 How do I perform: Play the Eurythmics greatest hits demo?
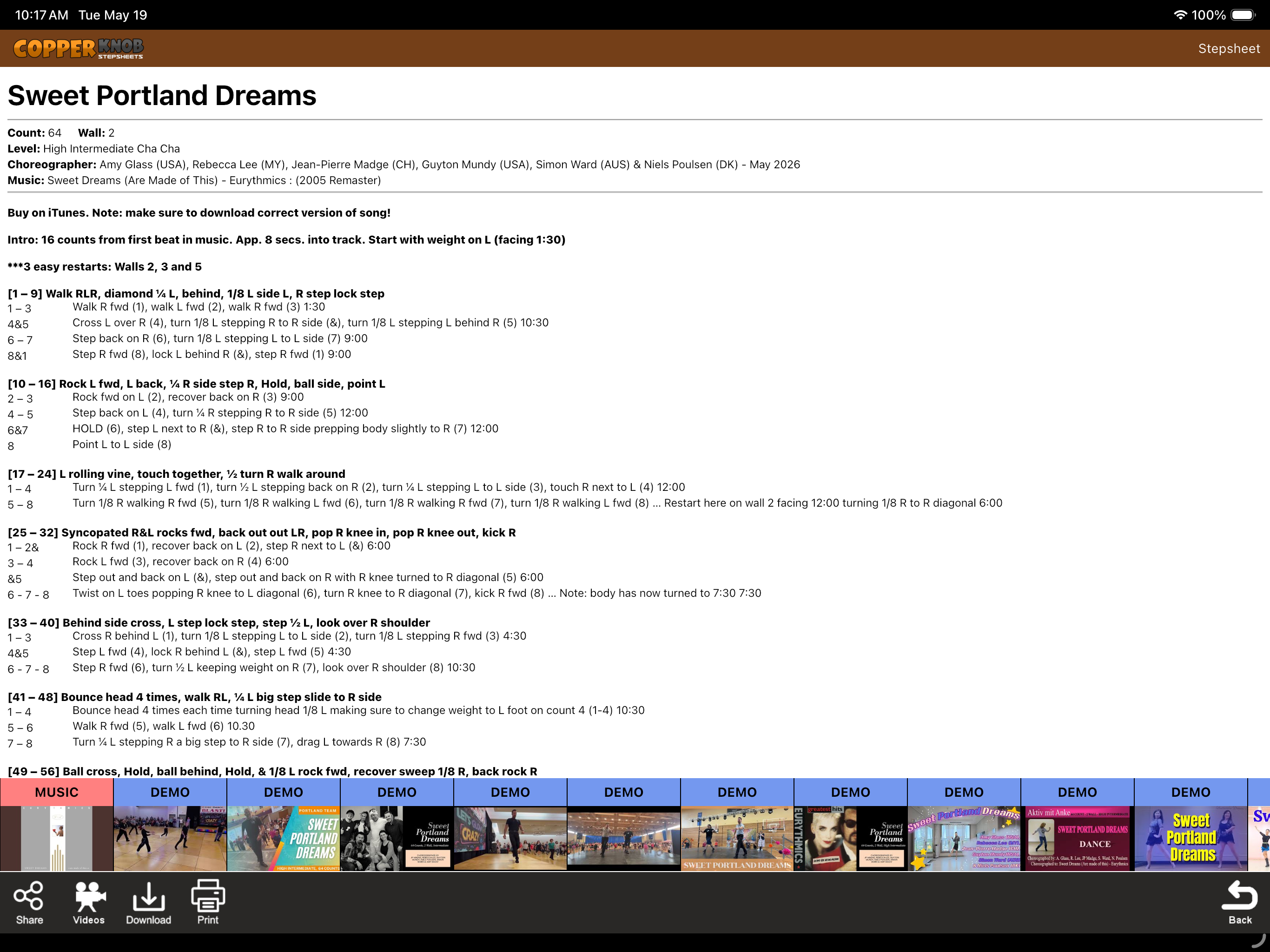tap(850, 839)
